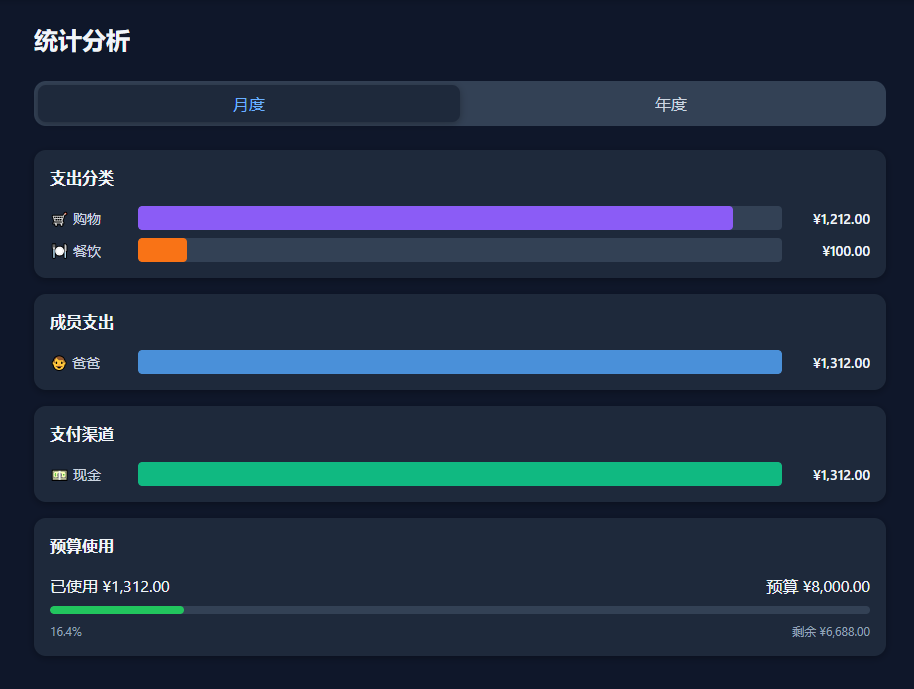Click the 剩余 ¥6,688.00 remaining text
The width and height of the screenshot is (914, 689).
(830, 632)
